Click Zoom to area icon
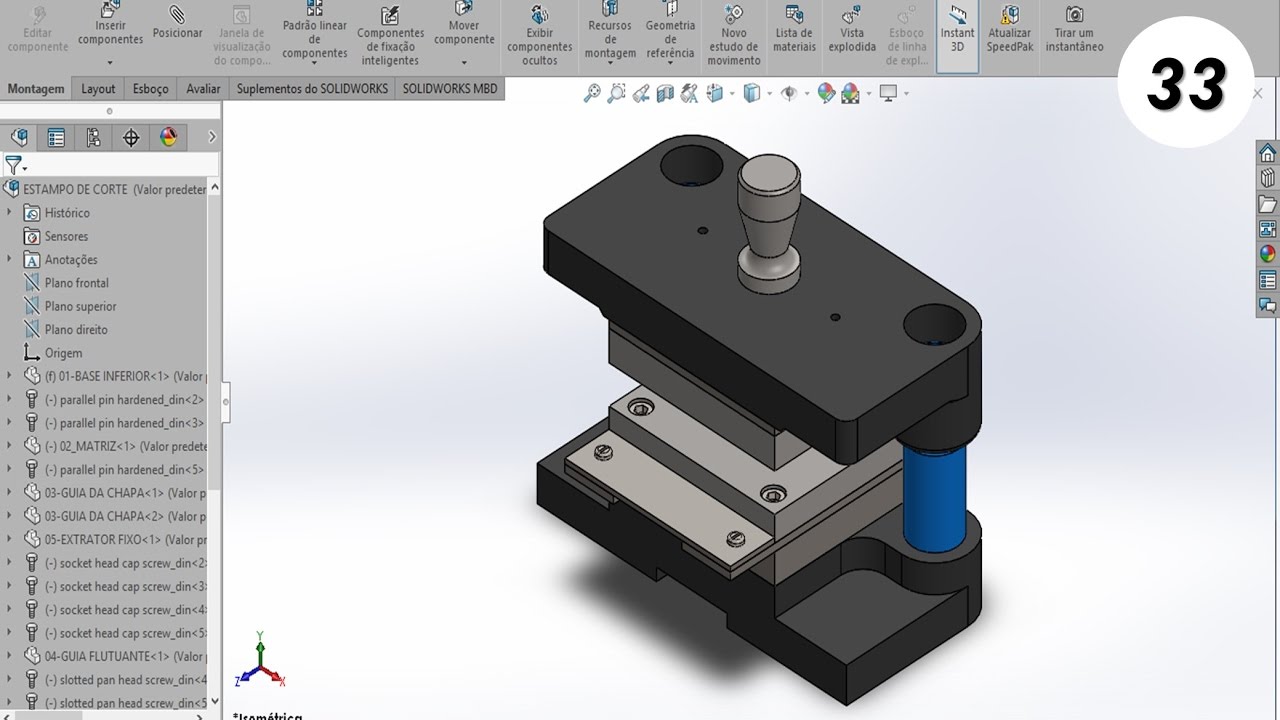 [x=616, y=93]
